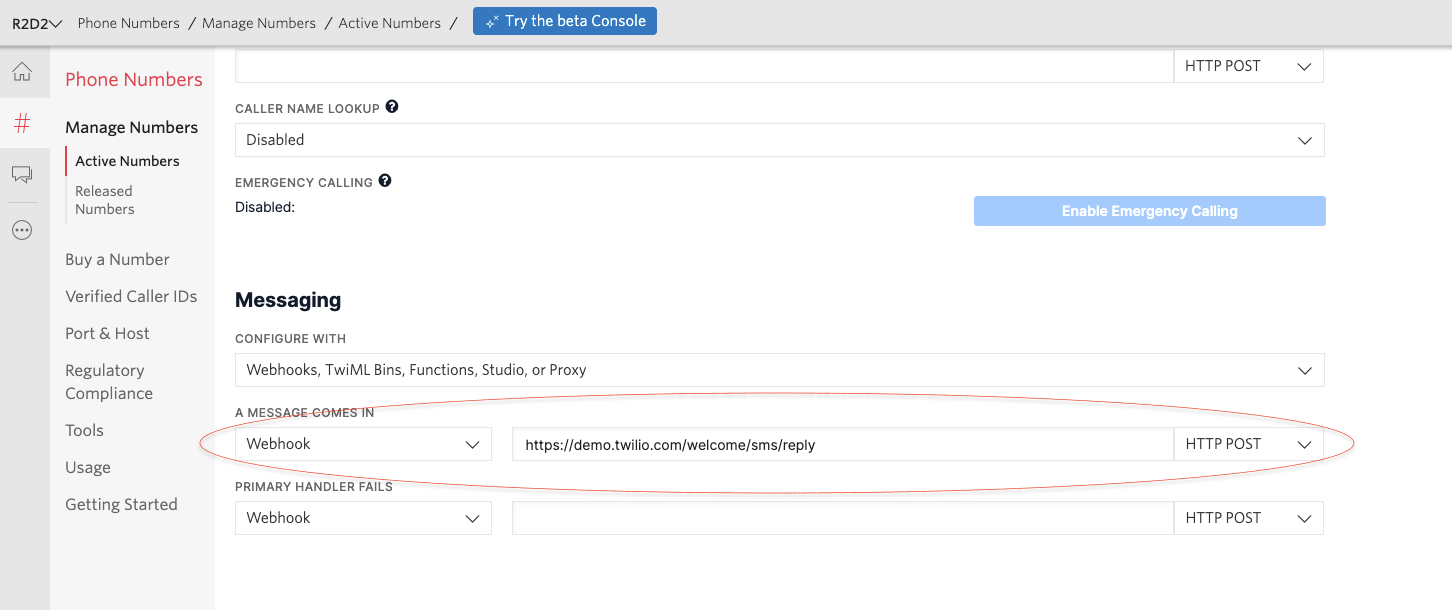Select Active Numbers in the sidebar

tap(126, 160)
